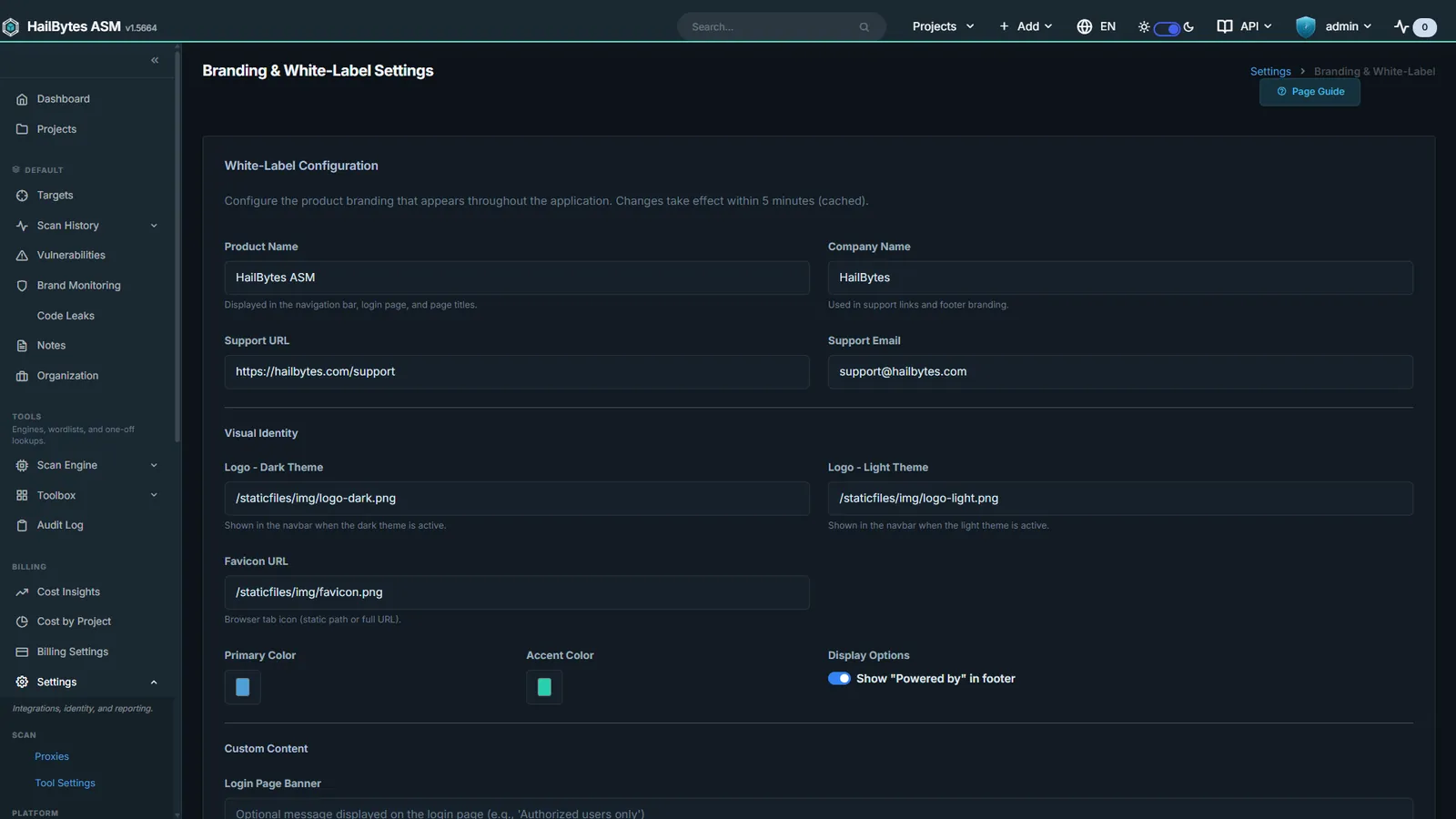Screen dimensions: 1456x819
Task: Click the Support URL field
Action: (517, 372)
